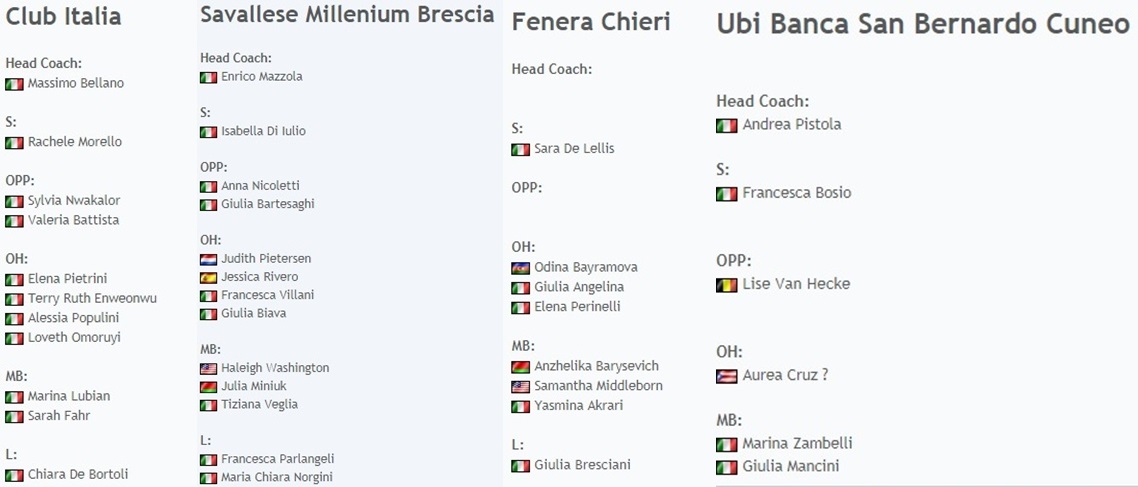Click the Savallese Millenium Brescia heading
Image resolution: width=1138 pixels, height=487 pixels.
[x=347, y=15]
